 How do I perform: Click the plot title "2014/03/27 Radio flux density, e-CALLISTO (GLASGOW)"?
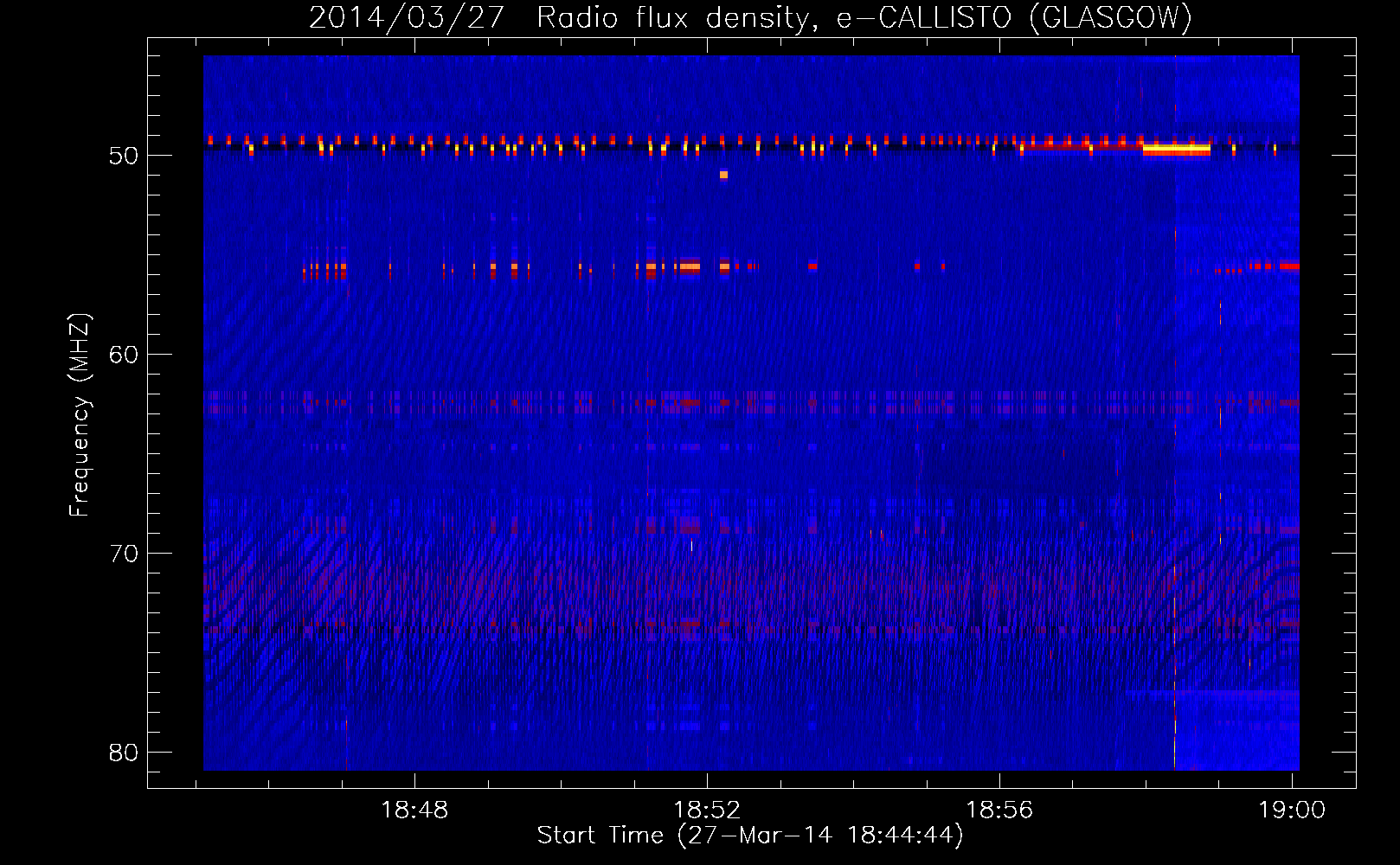(751, 17)
